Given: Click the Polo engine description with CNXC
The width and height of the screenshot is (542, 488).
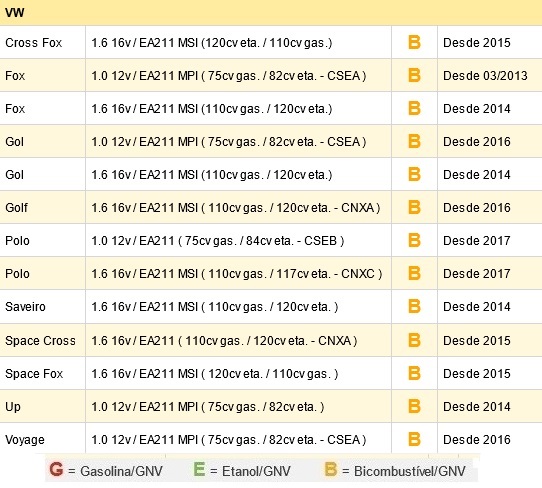Looking at the screenshot, I should (237, 274).
